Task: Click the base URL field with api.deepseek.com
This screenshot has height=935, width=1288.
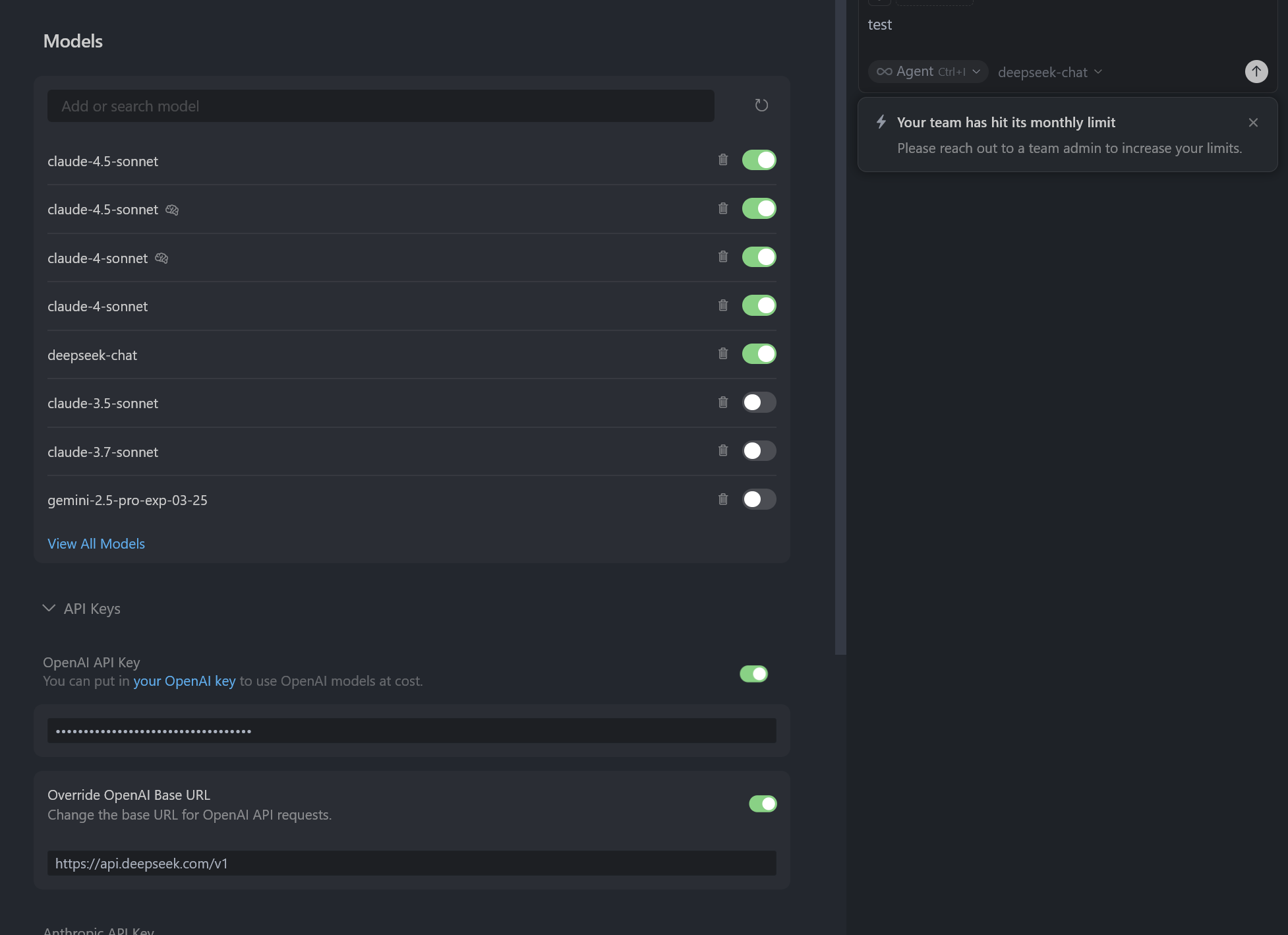Action: pos(411,864)
